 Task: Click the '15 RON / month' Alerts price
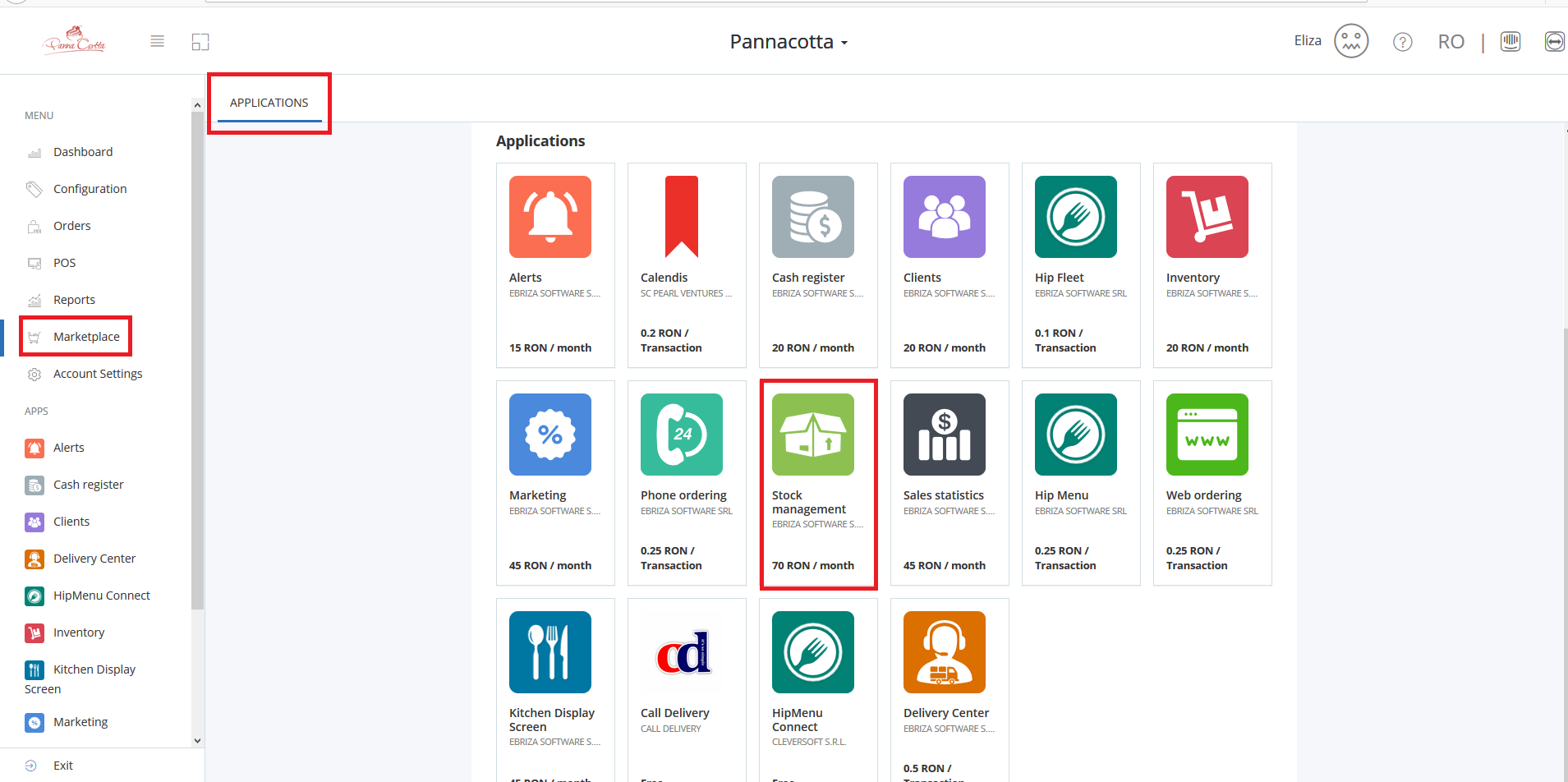[550, 348]
